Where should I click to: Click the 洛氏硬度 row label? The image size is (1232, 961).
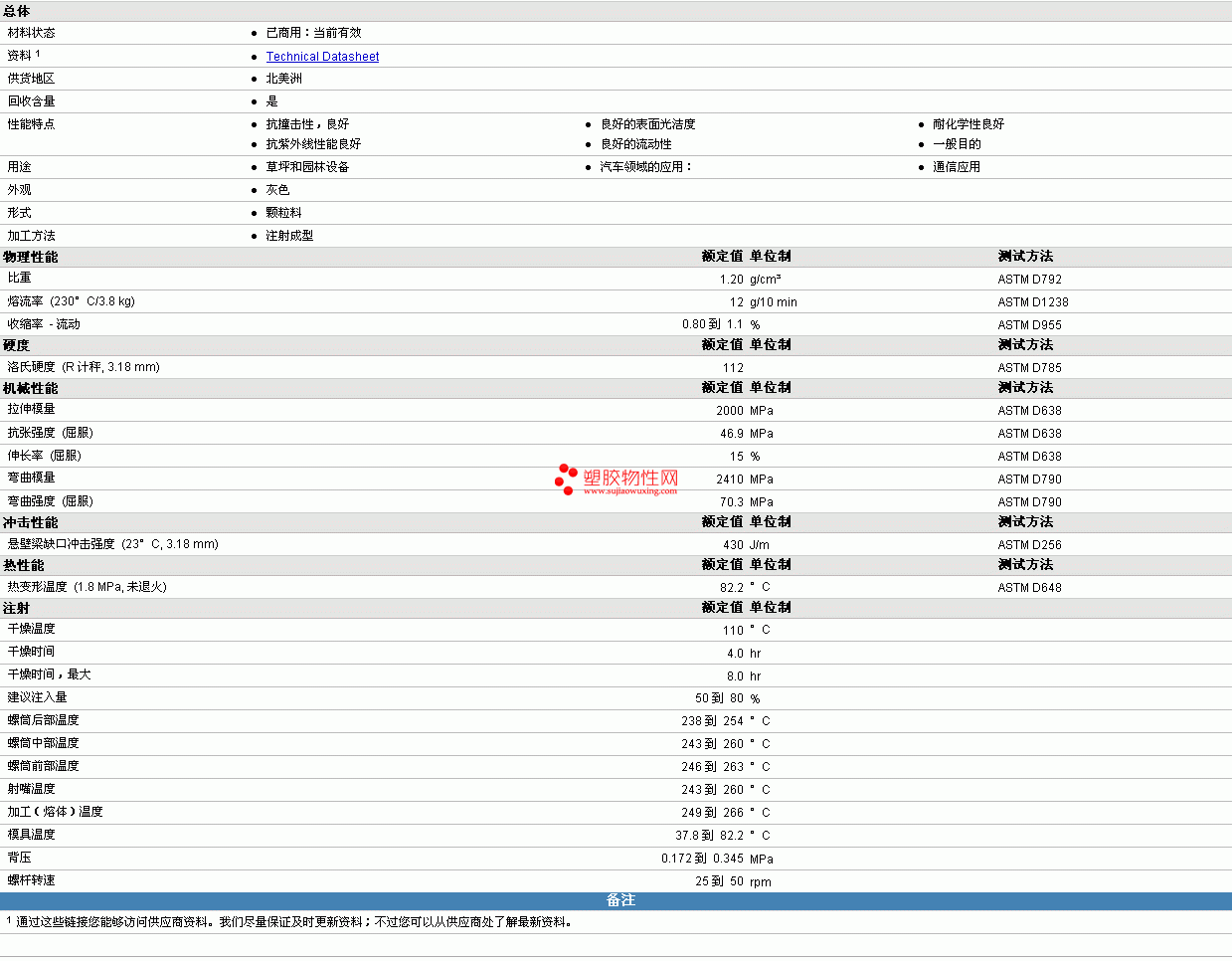coord(84,367)
